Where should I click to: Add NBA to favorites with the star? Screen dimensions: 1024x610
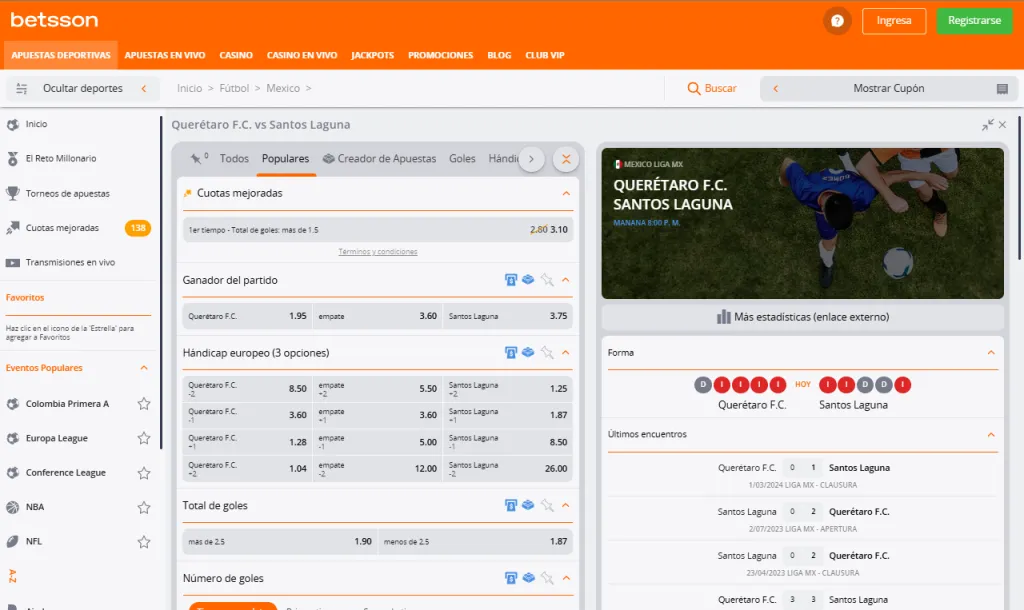144,507
